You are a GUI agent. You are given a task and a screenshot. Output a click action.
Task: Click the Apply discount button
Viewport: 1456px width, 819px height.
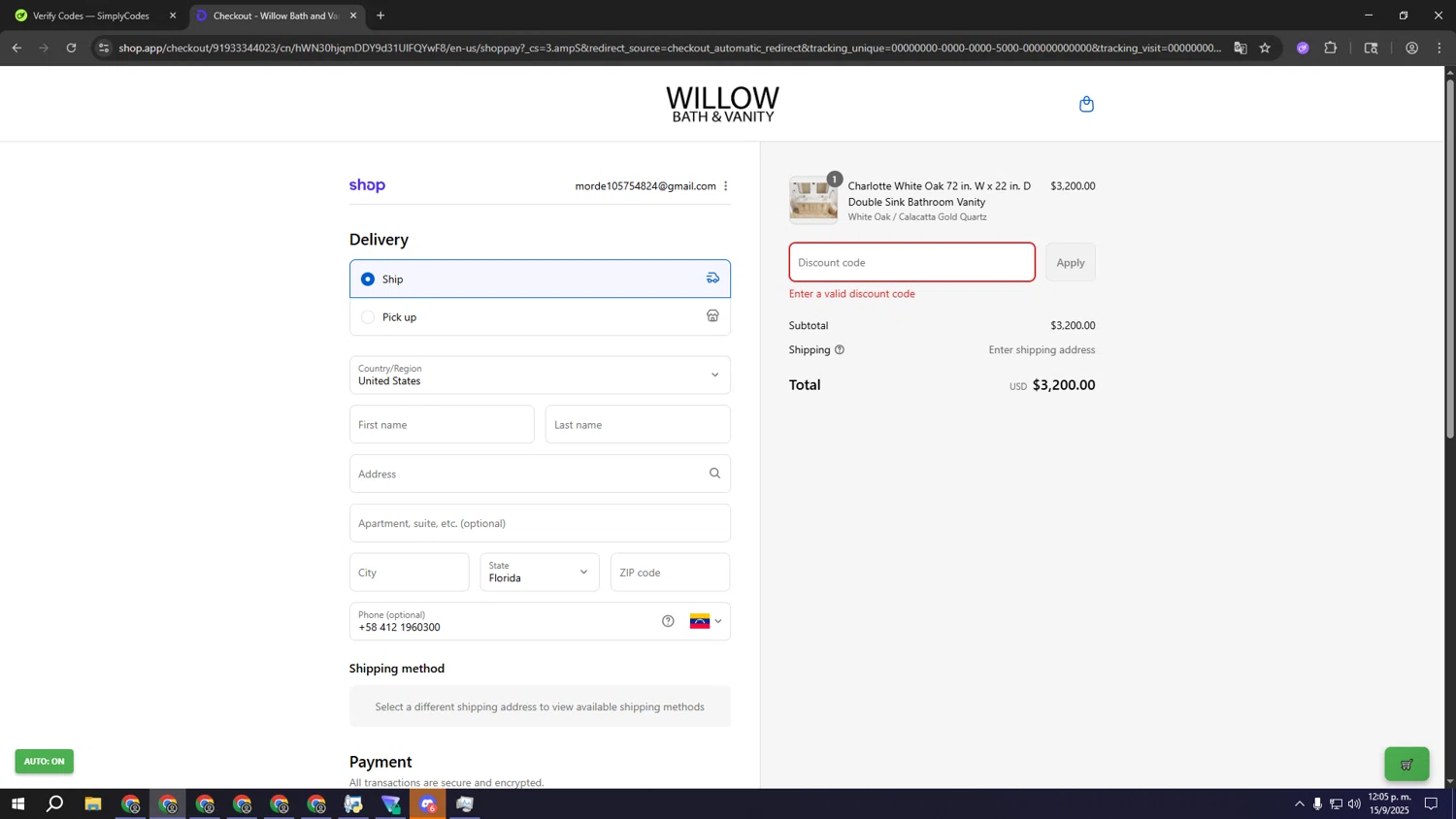[1071, 263]
